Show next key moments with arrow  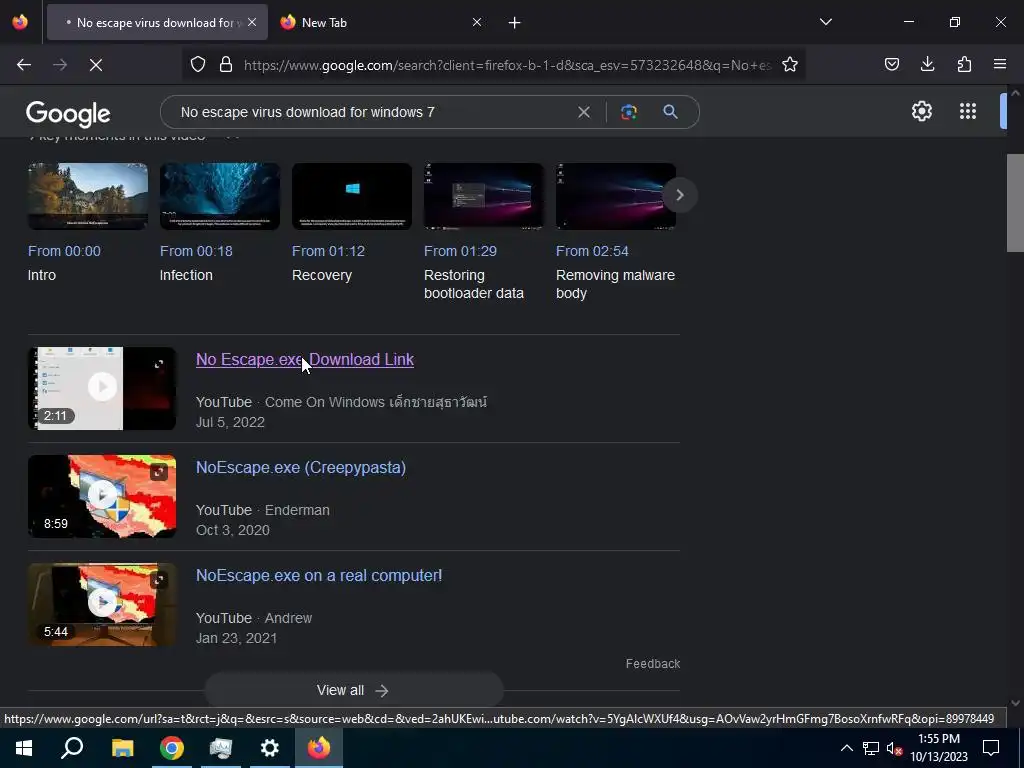click(679, 195)
